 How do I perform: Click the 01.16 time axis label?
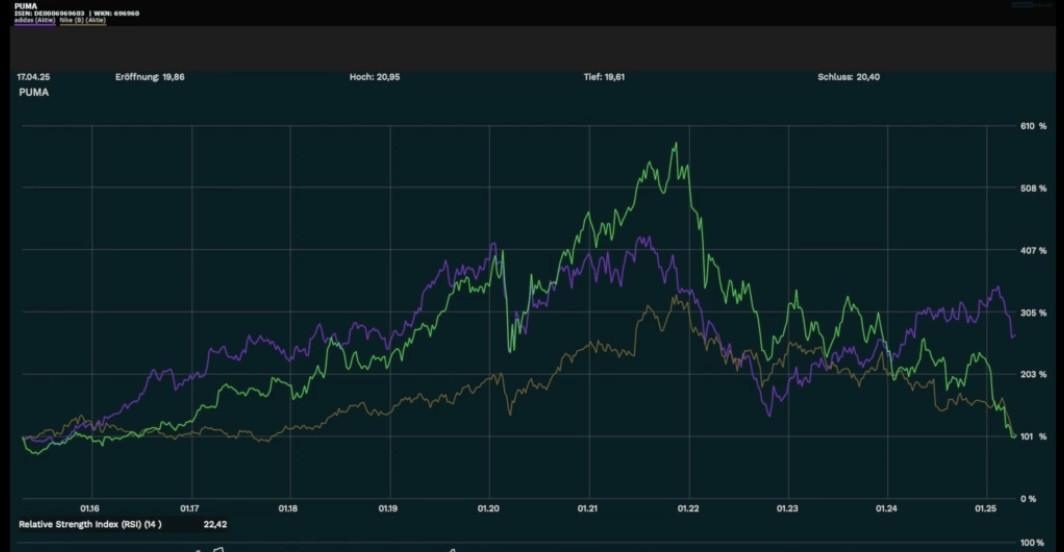[90, 509]
